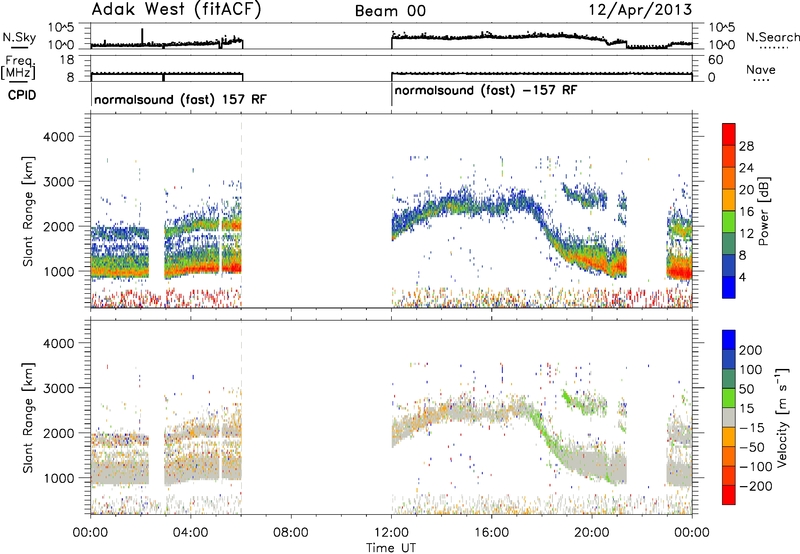Viewport: 800px width, 554px height.
Task: Click the "60" tick of the Nave axis
Action: [x=715, y=60]
